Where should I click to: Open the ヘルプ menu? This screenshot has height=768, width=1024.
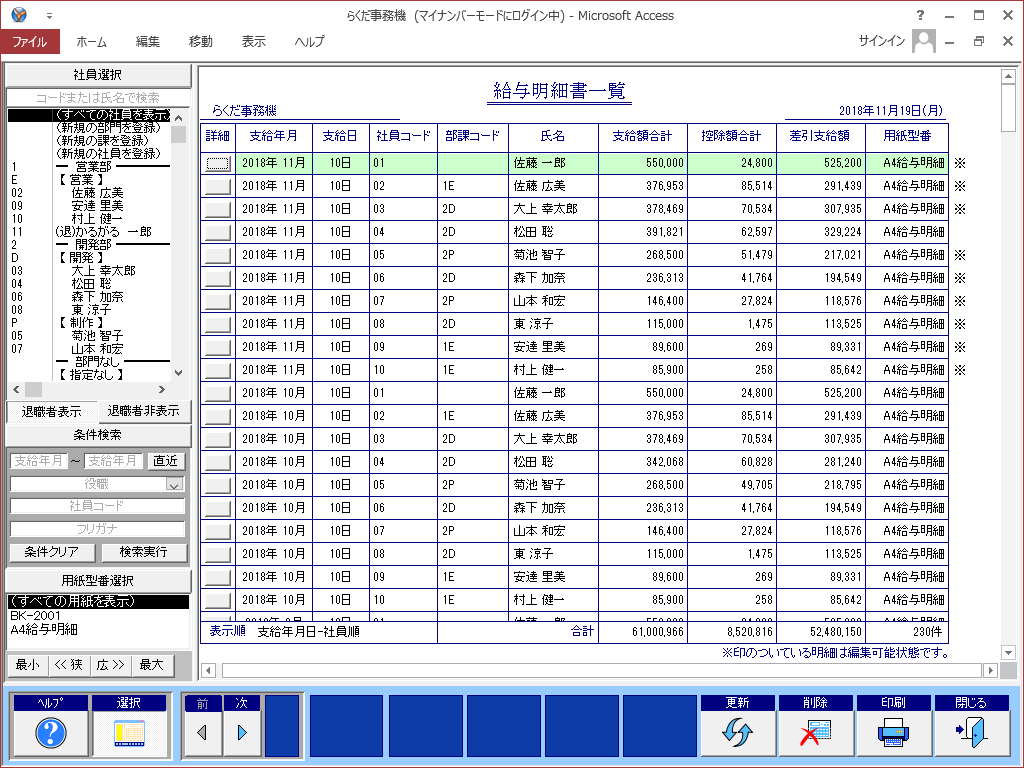309,41
